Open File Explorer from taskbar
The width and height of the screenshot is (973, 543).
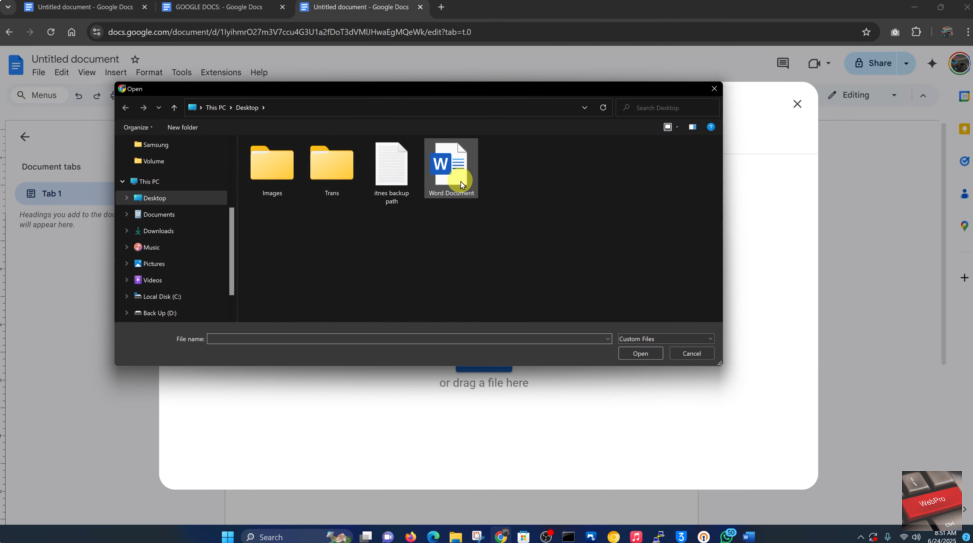[x=456, y=537]
